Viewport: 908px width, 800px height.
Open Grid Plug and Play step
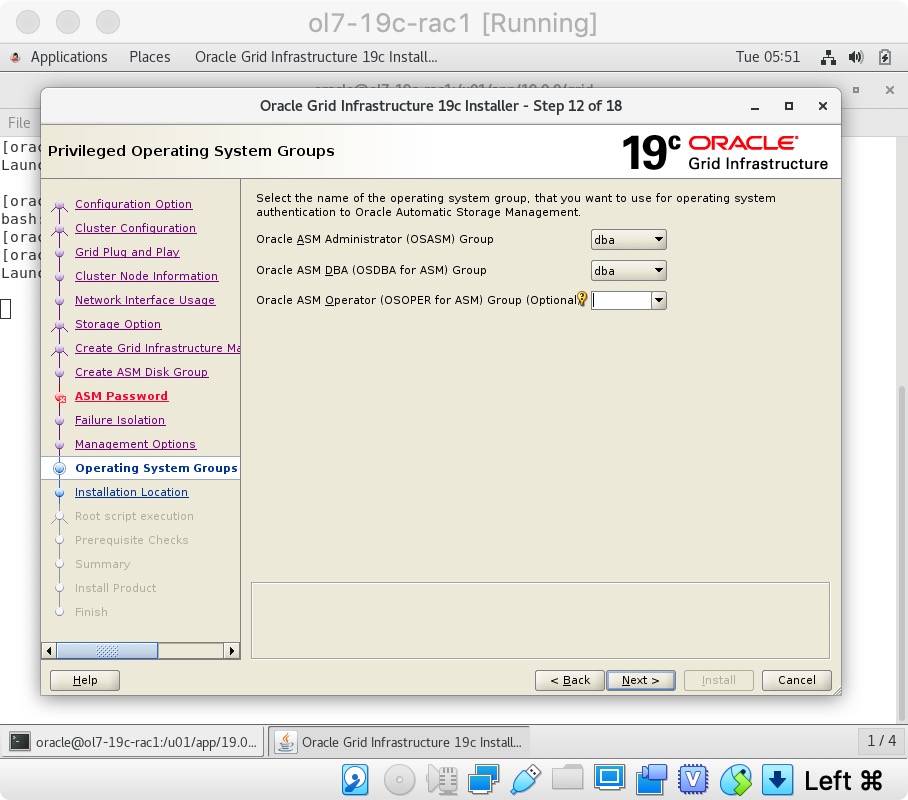click(127, 252)
